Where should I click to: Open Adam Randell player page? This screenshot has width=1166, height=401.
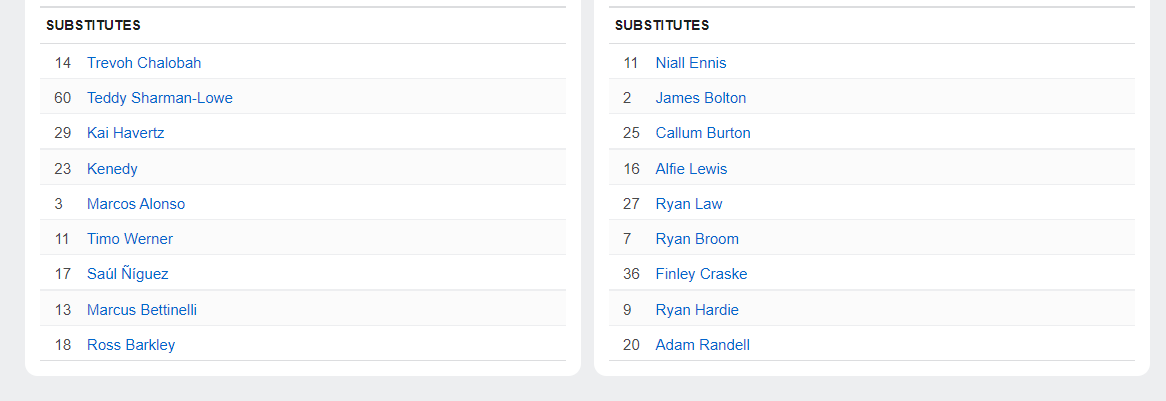(702, 345)
